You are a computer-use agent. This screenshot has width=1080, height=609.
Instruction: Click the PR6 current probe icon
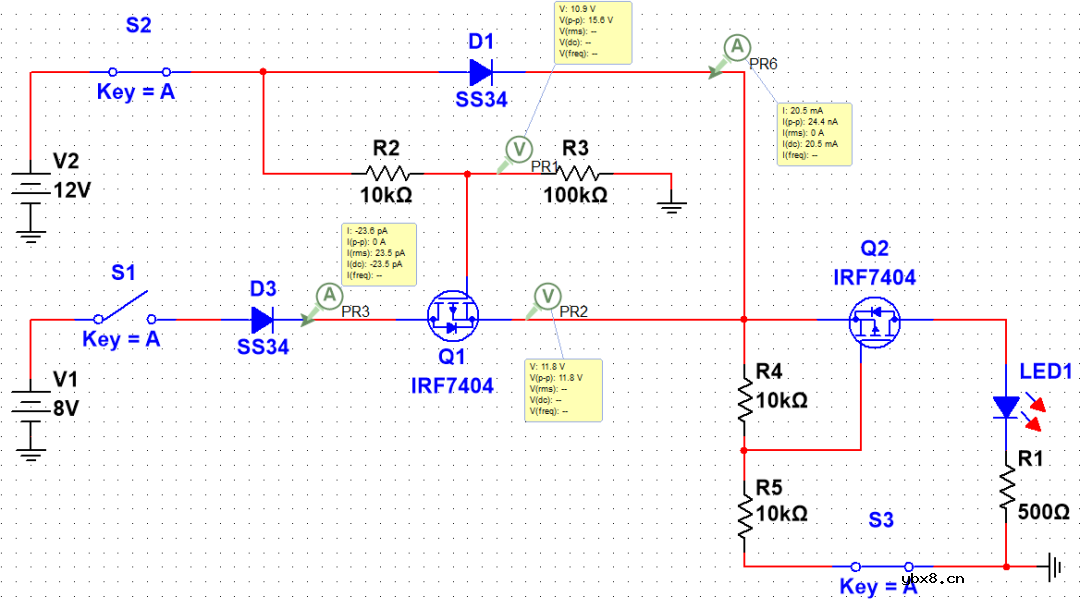pyautogui.click(x=736, y=47)
